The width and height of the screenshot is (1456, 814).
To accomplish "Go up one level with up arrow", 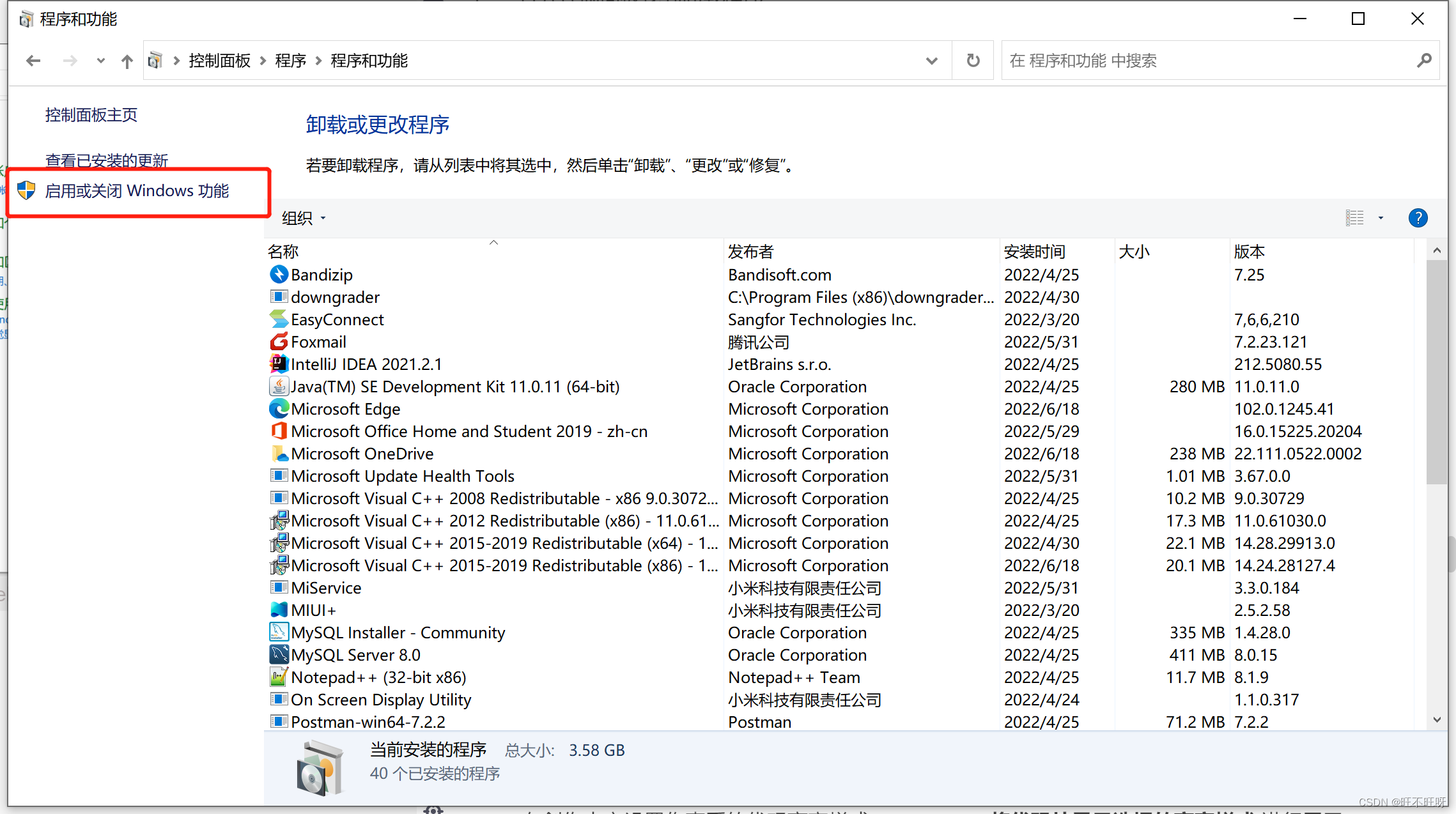I will pos(127,61).
